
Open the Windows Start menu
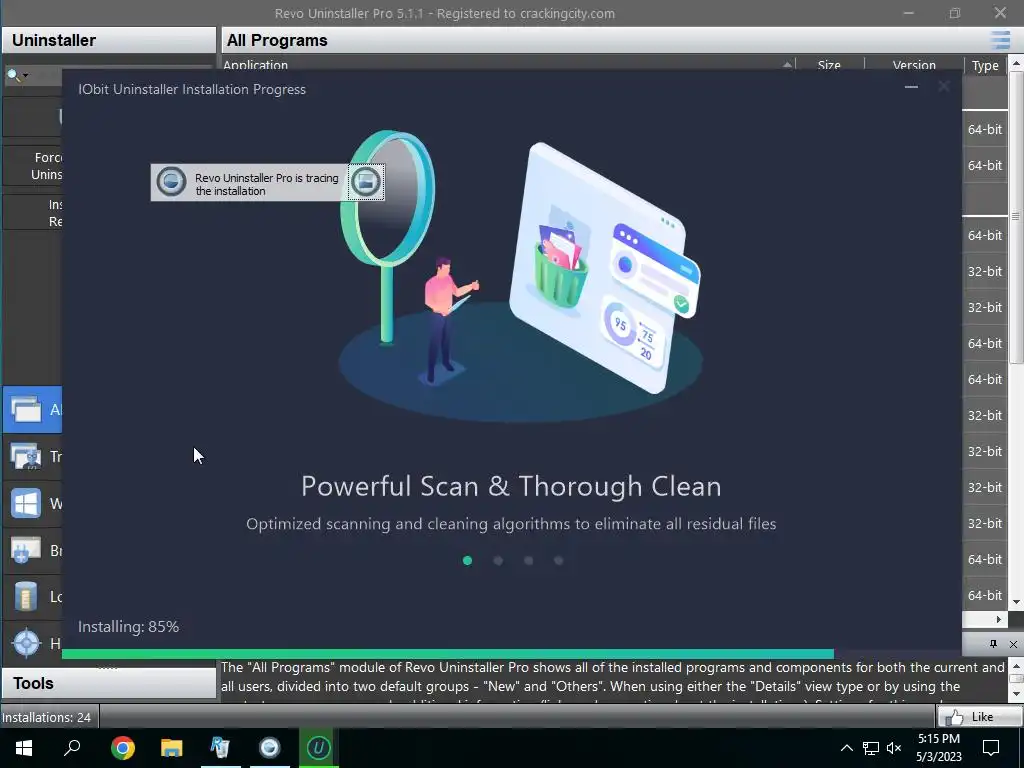pos(24,748)
